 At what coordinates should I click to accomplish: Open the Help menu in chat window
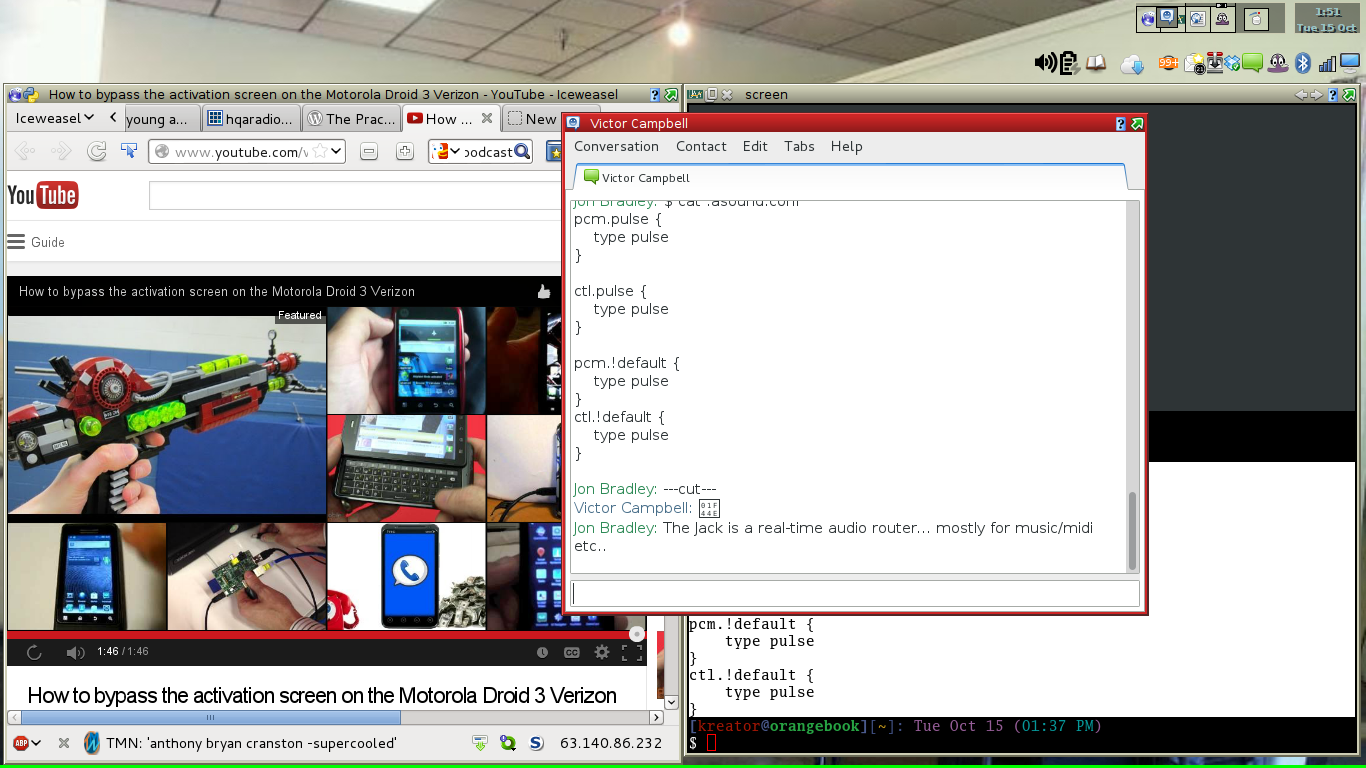(x=846, y=146)
